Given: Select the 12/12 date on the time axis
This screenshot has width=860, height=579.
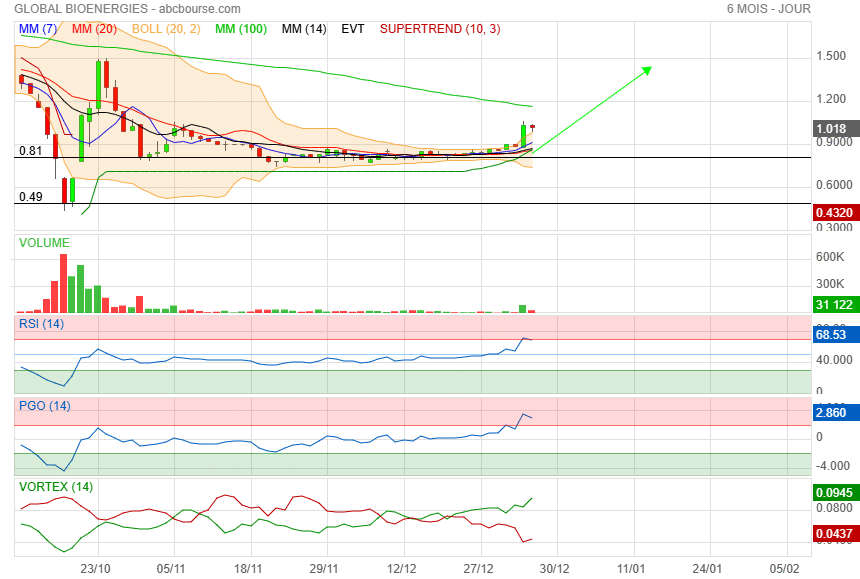Looking at the screenshot, I should click(401, 569).
